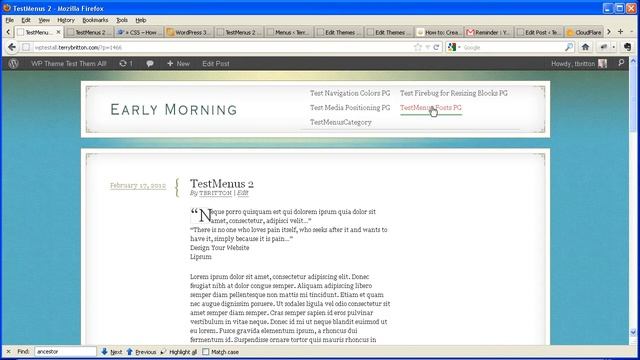This screenshot has height=360, width=640.
Task: Open the Help menu
Action: [140, 20]
